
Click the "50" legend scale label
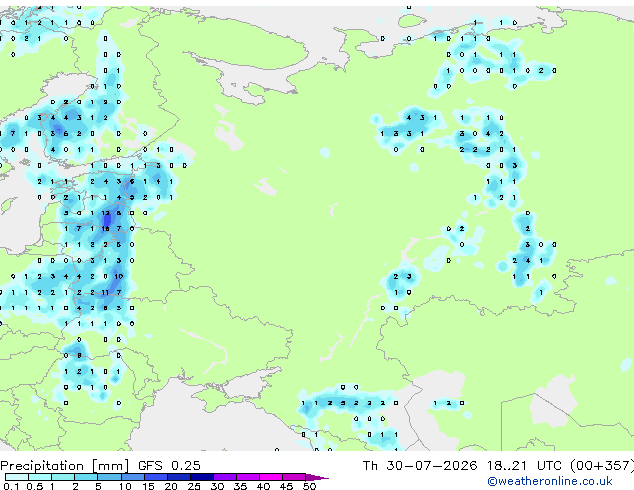point(310,486)
